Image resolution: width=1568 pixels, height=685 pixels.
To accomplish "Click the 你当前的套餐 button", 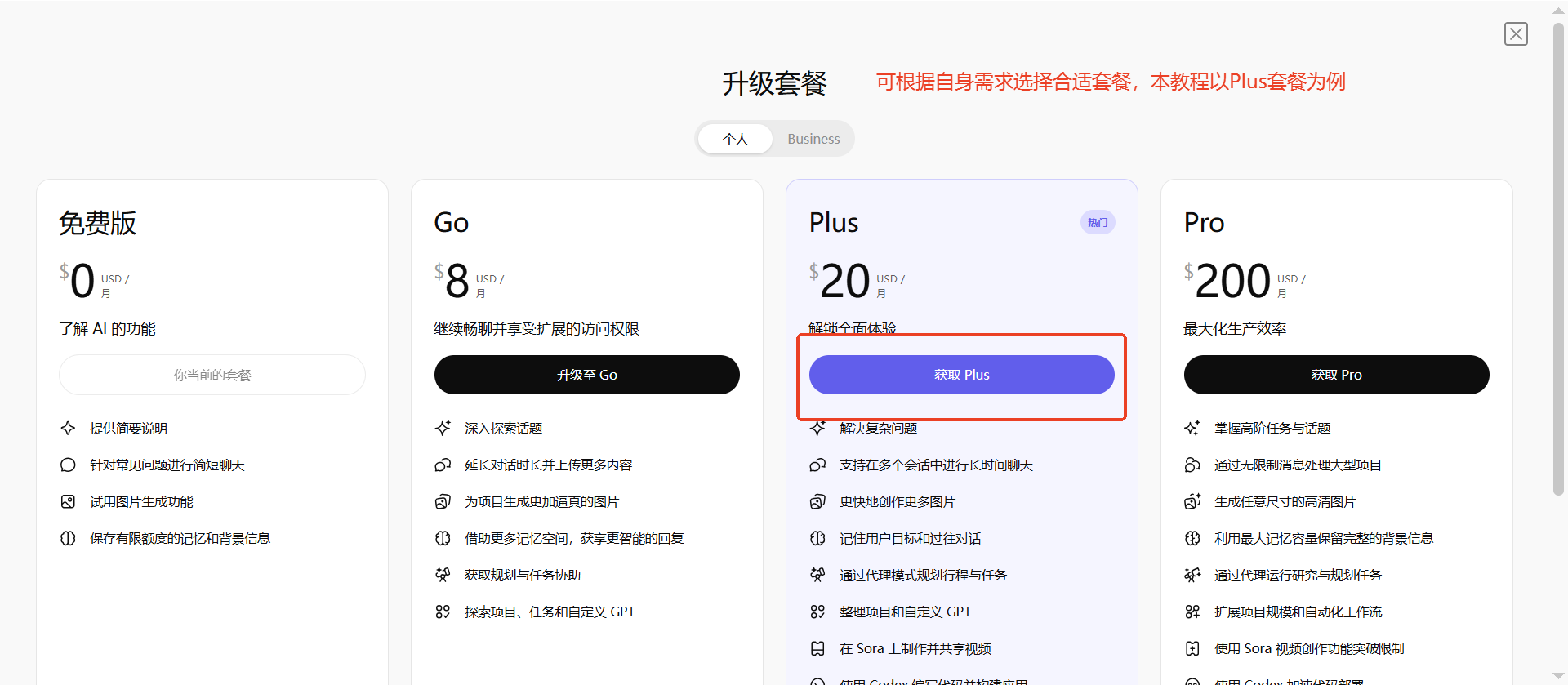I will (x=212, y=375).
